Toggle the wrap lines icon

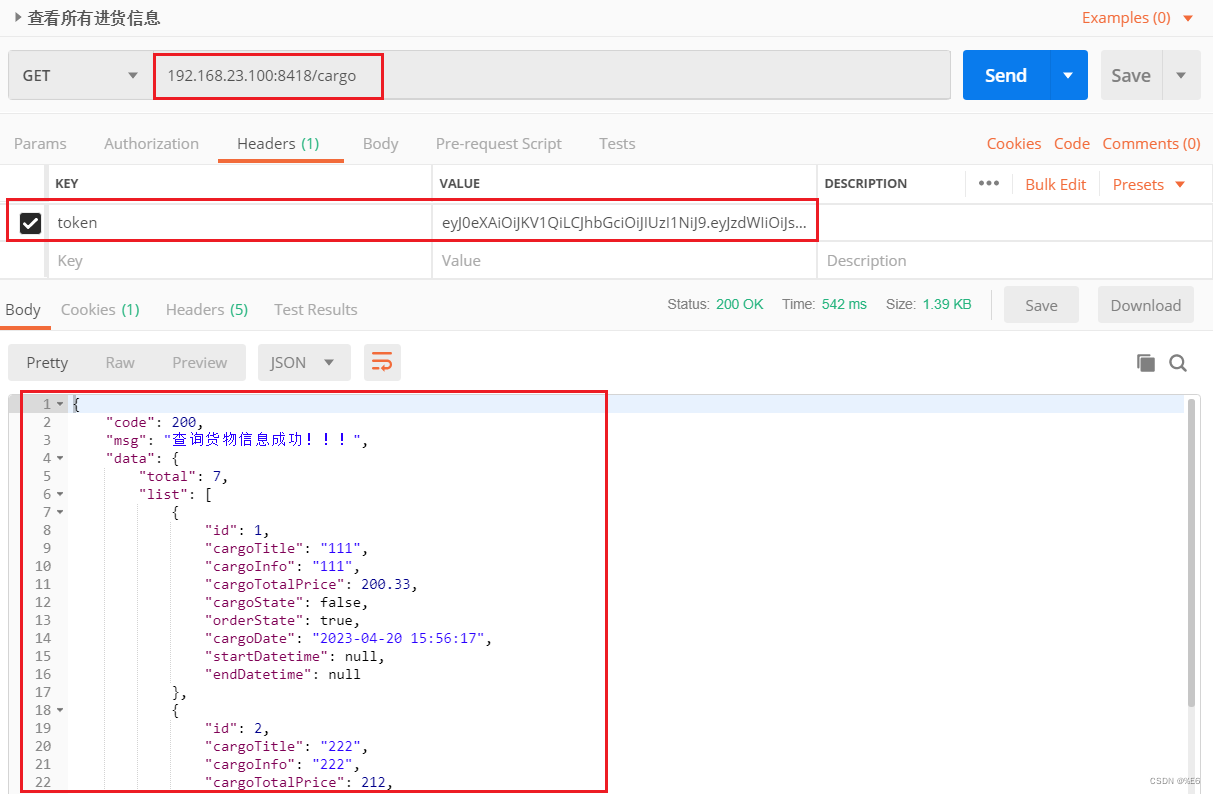[382, 363]
